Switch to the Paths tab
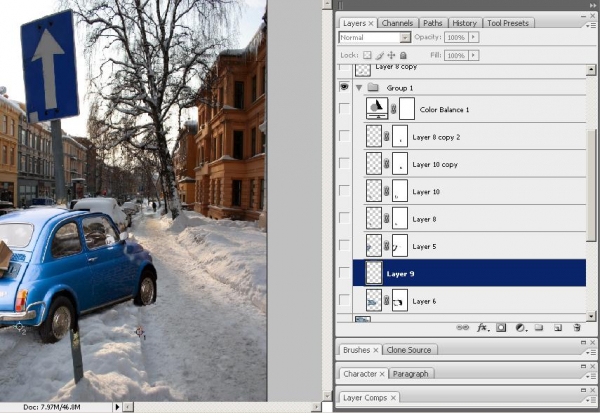 pos(432,23)
